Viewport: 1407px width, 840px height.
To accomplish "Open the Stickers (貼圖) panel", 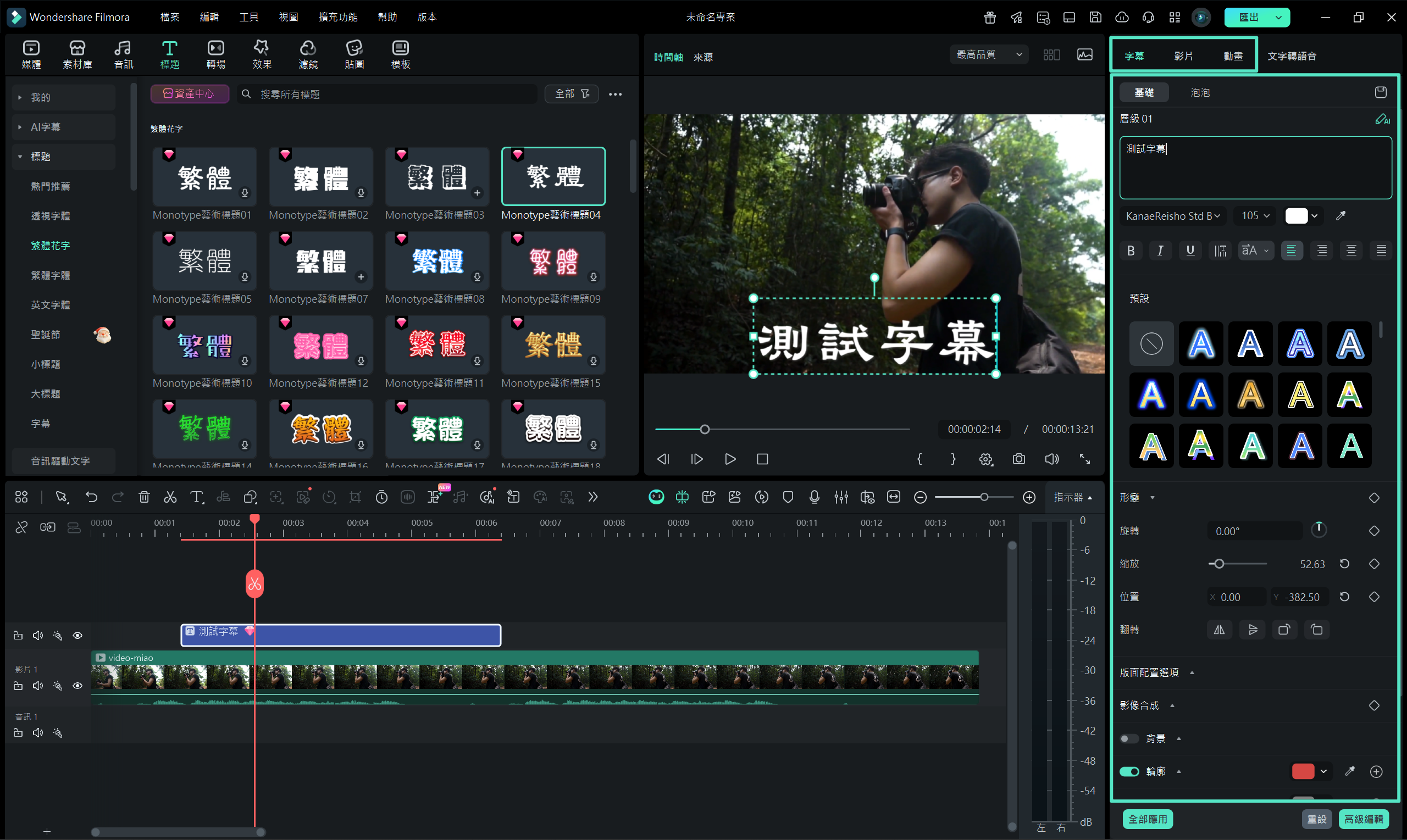I will click(x=354, y=54).
